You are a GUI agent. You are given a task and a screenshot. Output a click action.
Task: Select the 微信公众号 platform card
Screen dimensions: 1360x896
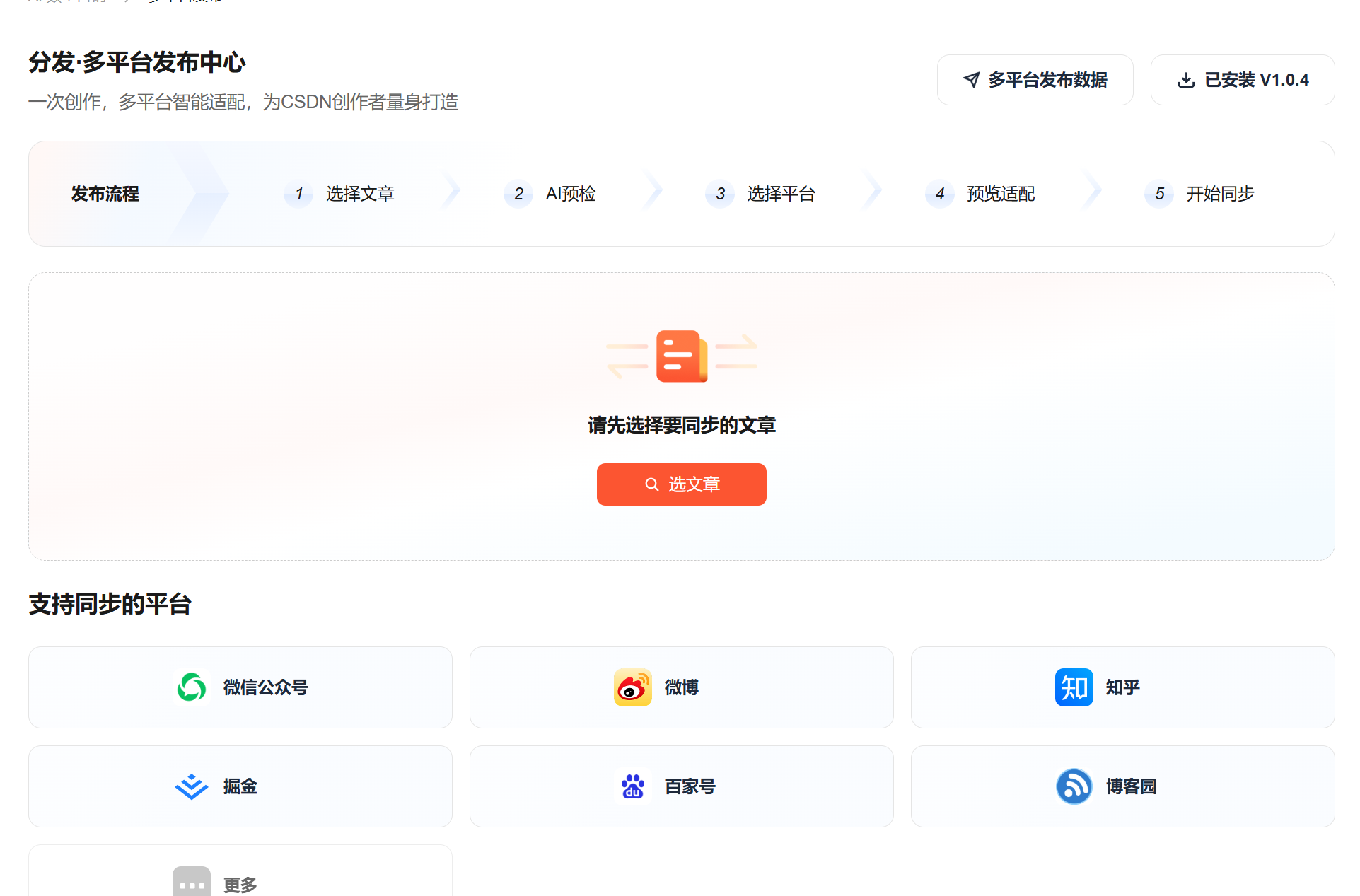(x=240, y=687)
